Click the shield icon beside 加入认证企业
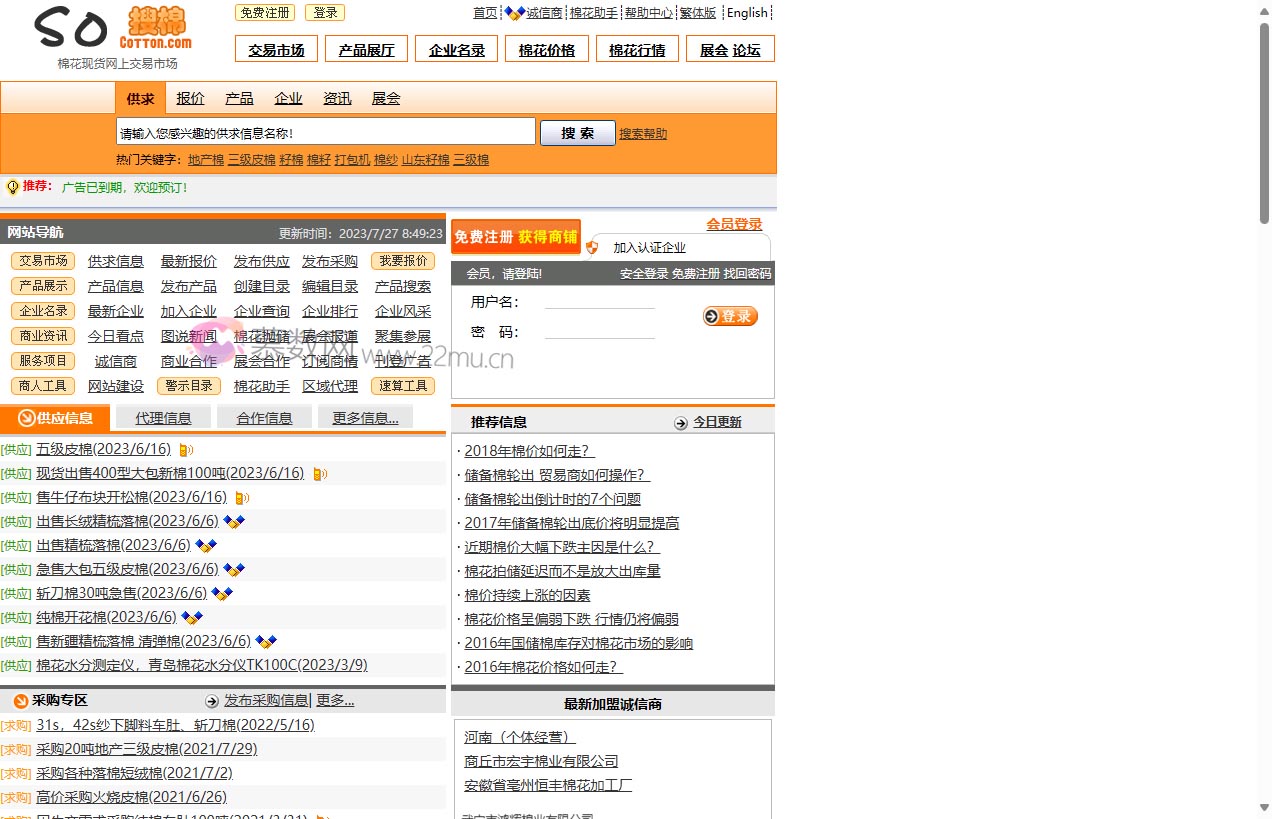Viewport: 1272px width, 819px height. coord(592,247)
